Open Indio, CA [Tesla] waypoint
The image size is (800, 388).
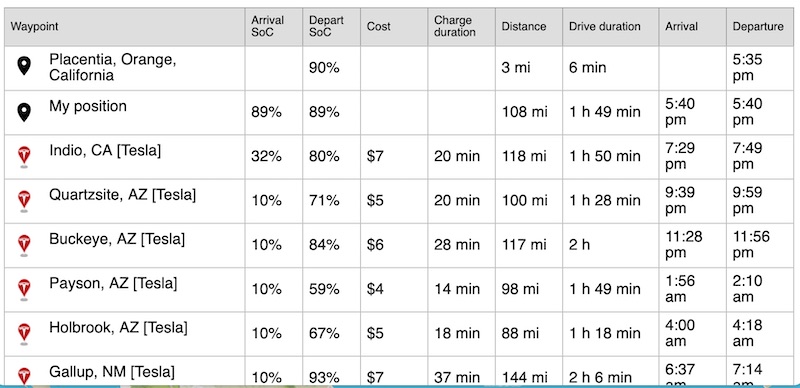[105, 151]
